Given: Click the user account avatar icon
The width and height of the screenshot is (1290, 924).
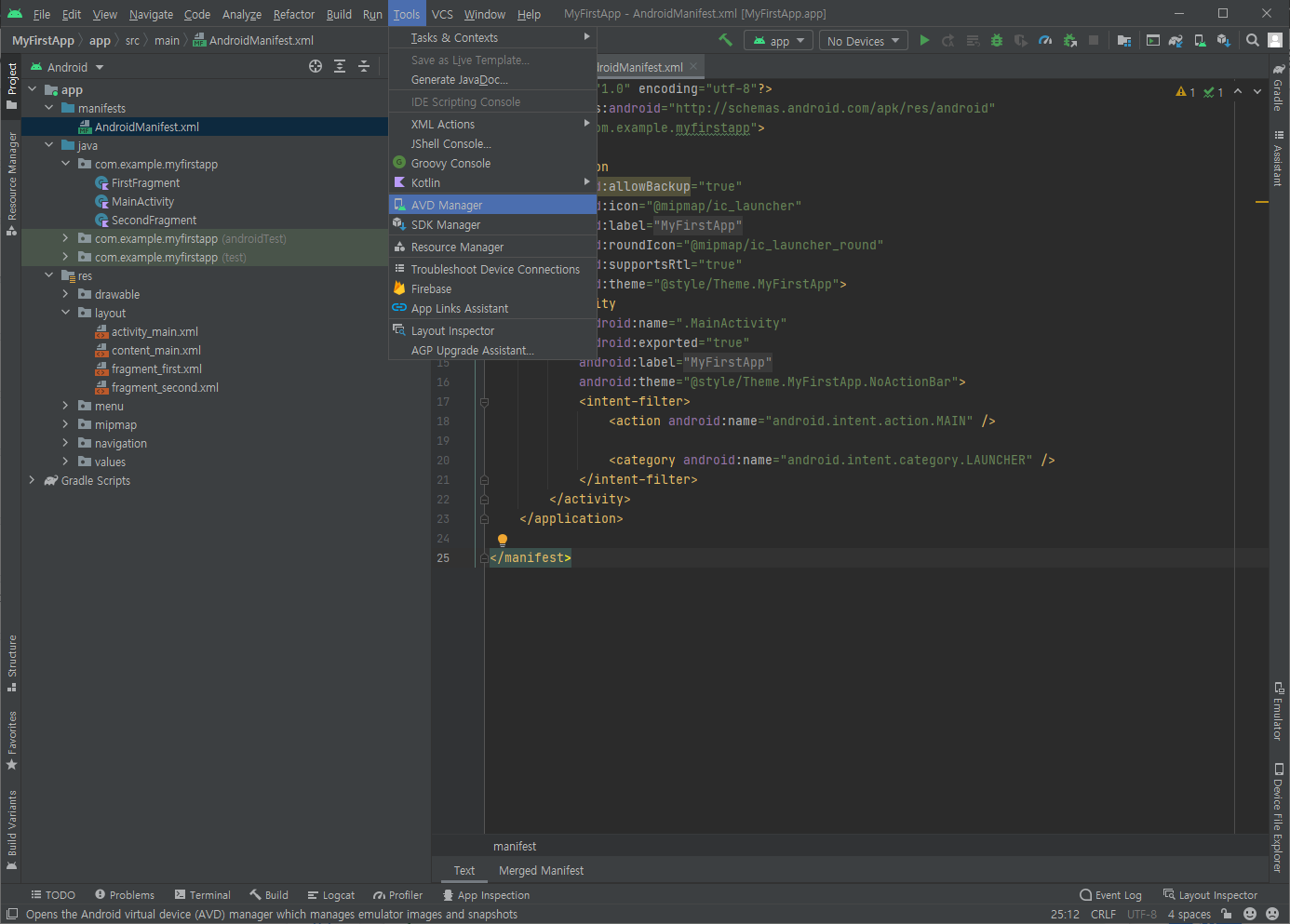Looking at the screenshot, I should pos(1275,40).
